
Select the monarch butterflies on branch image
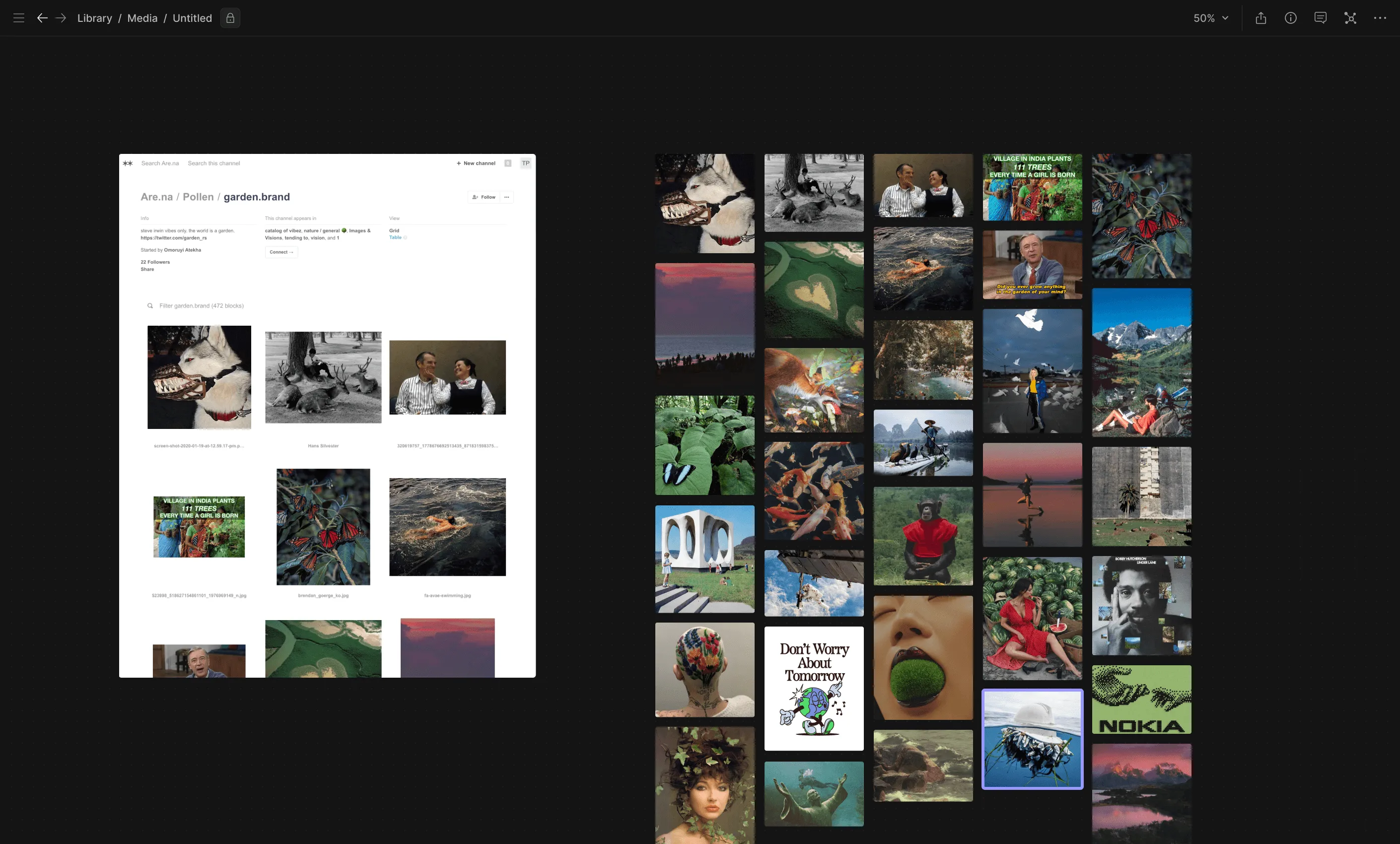pos(1141,216)
